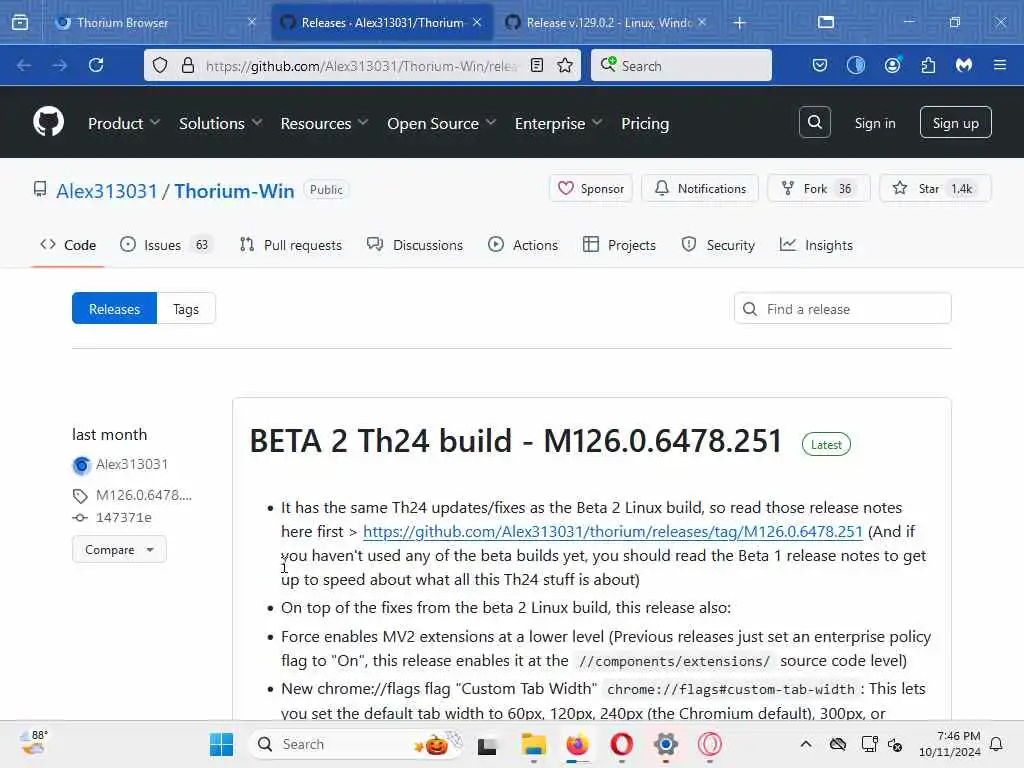Open the Alex313031 owner link in the header
Screen dimensions: 1024x768
(107, 191)
